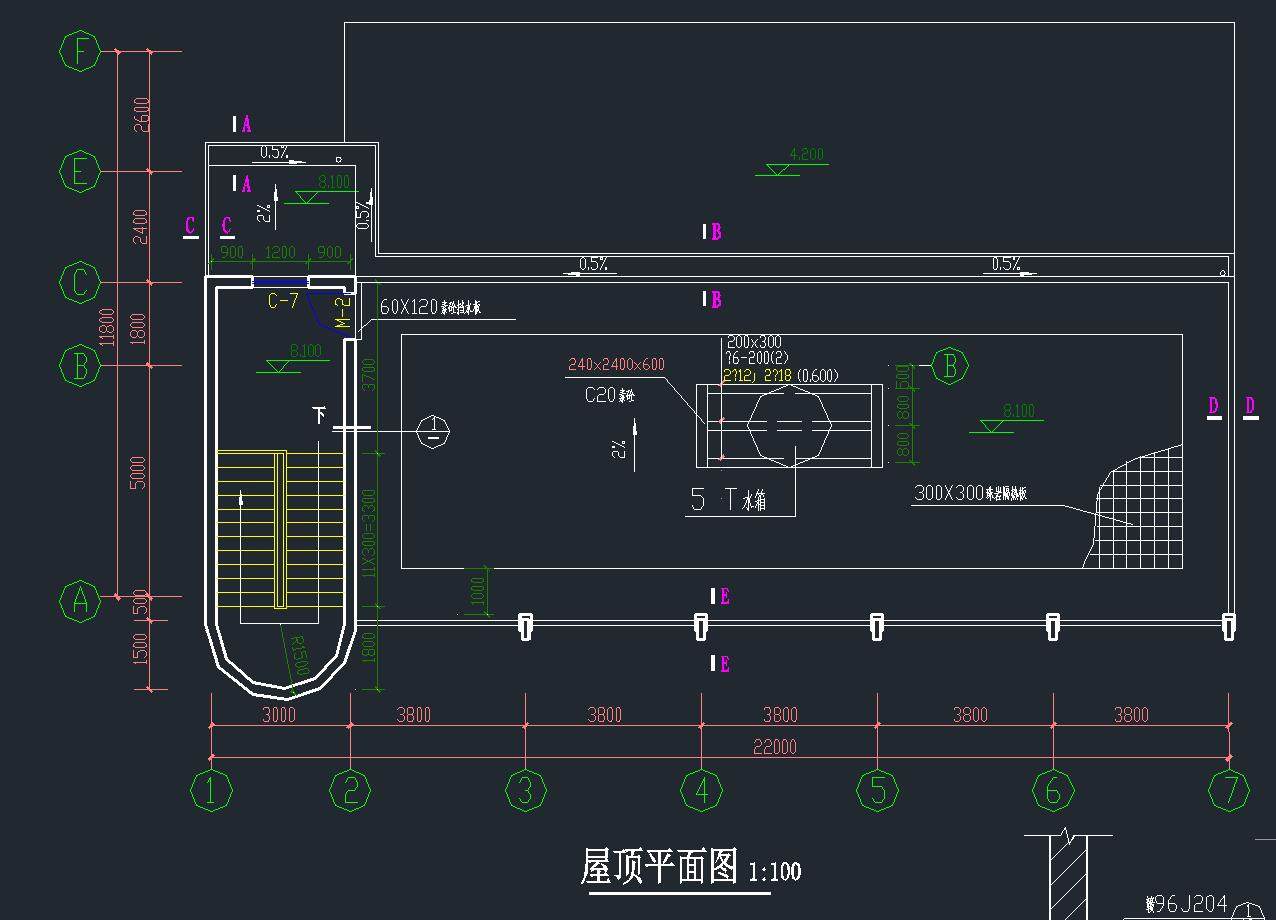
Task: Select the 22000 overall dimension text
Action: point(774,747)
